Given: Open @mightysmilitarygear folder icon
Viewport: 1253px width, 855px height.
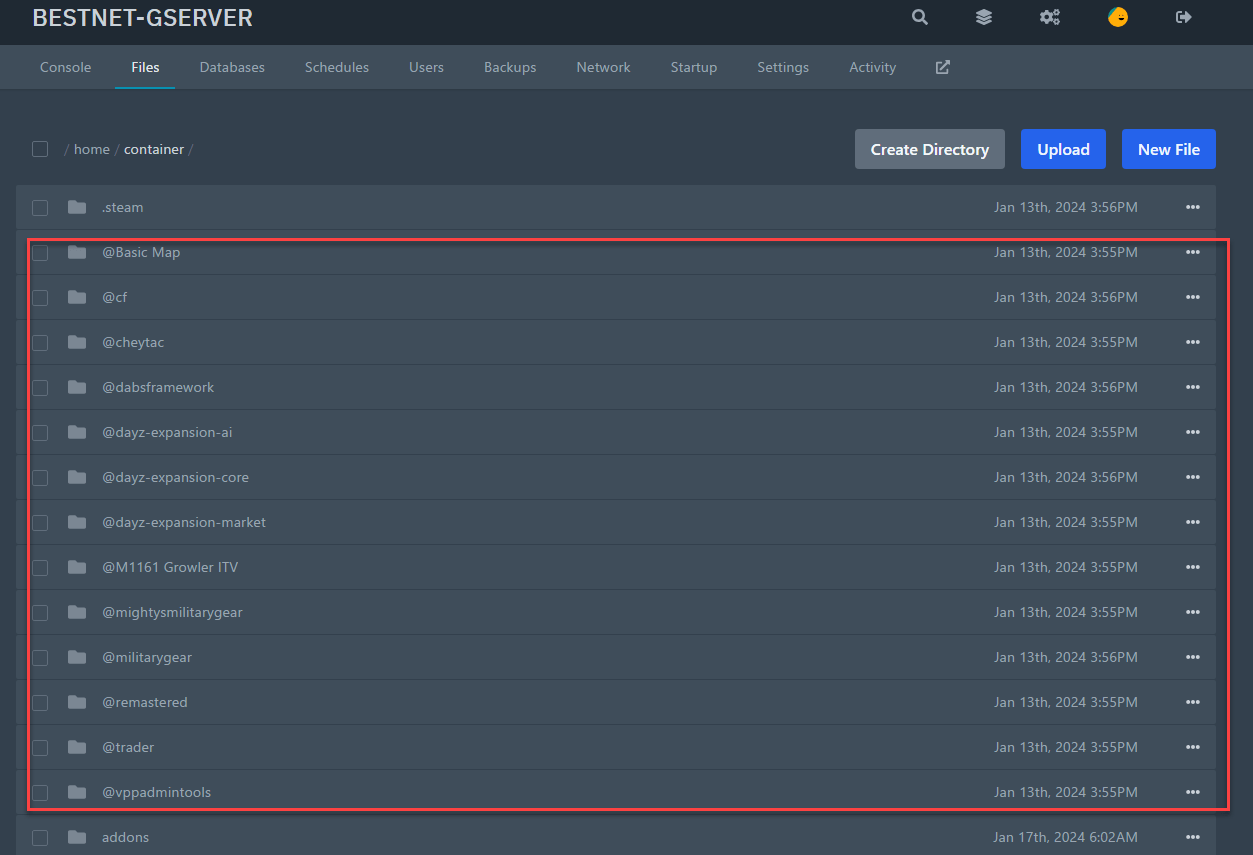Looking at the screenshot, I should pos(77,612).
